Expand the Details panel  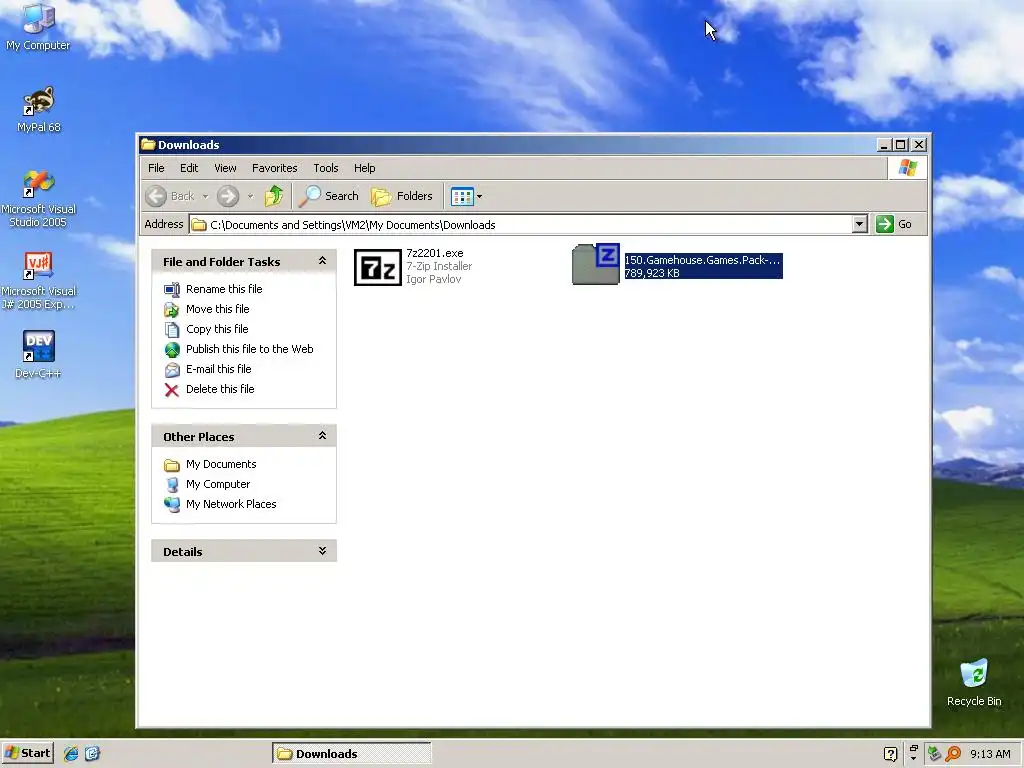pyautogui.click(x=322, y=551)
